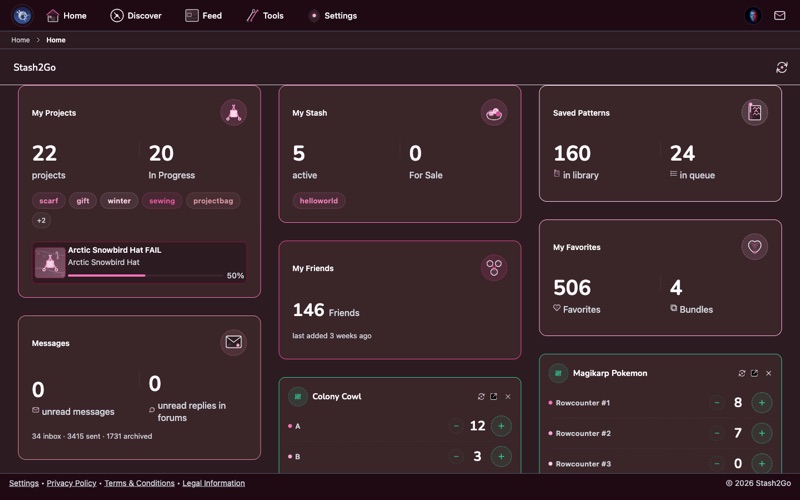Click the Saved Patterns icon

(754, 113)
